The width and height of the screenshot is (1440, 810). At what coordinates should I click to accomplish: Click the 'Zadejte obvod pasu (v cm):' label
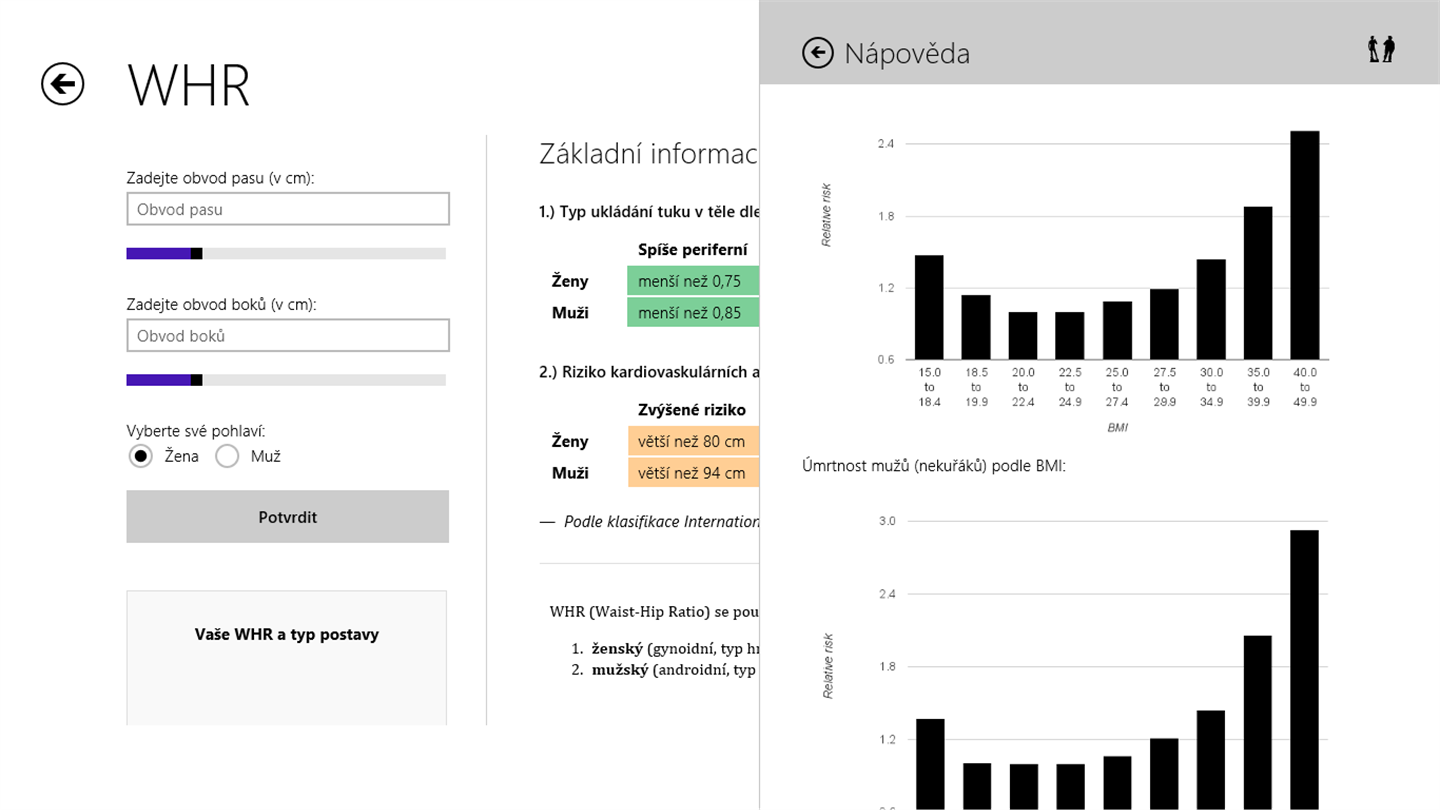tap(220, 178)
